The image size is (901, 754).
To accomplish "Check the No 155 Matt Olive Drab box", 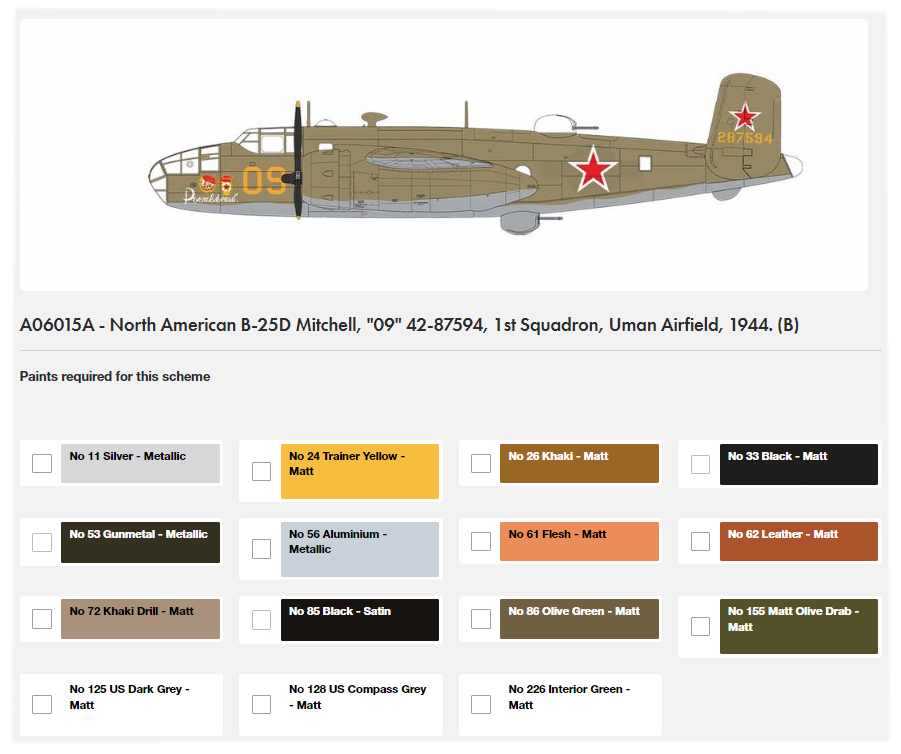I will [700, 626].
